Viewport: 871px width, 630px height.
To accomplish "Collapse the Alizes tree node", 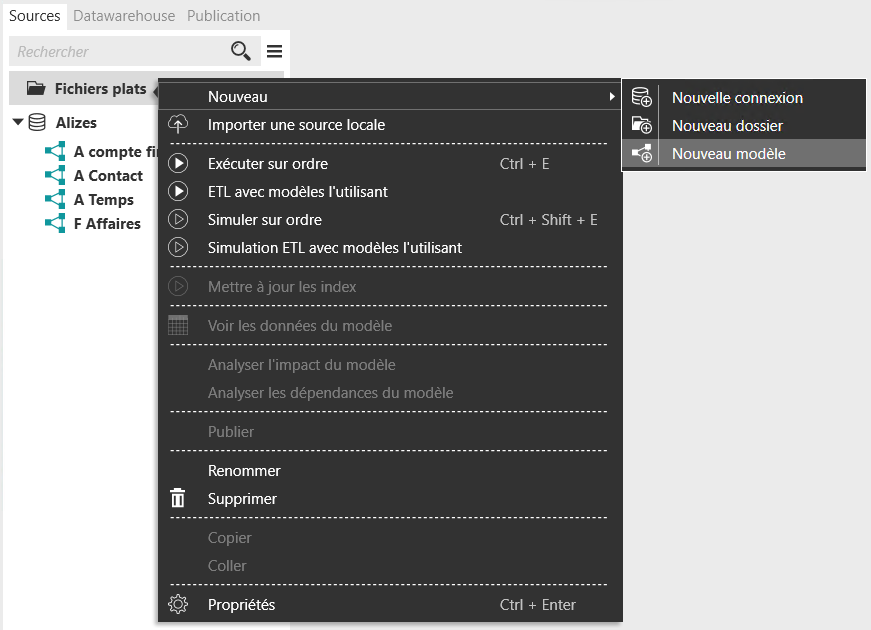I will click(17, 123).
